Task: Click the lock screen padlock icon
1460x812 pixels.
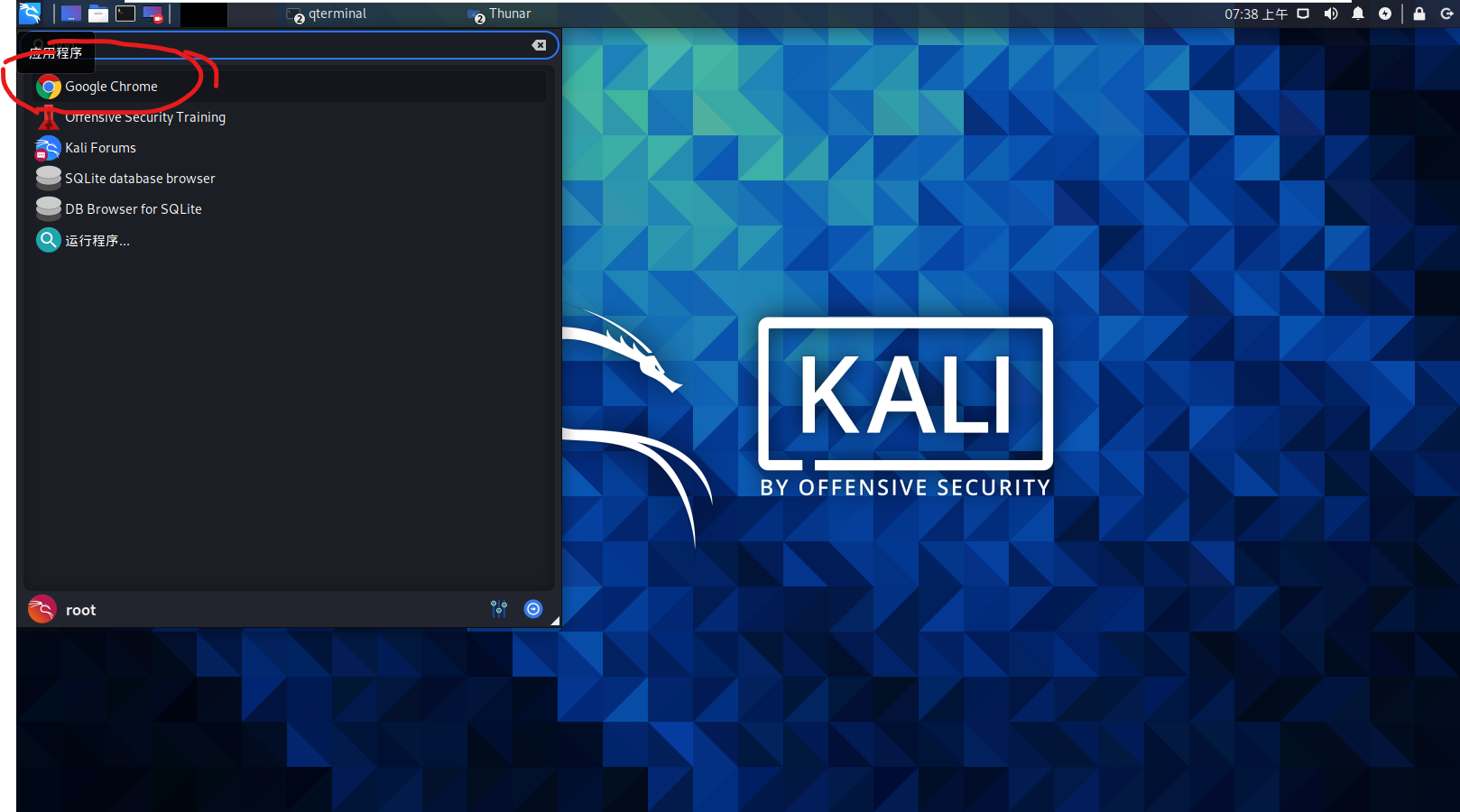Action: tap(1419, 14)
